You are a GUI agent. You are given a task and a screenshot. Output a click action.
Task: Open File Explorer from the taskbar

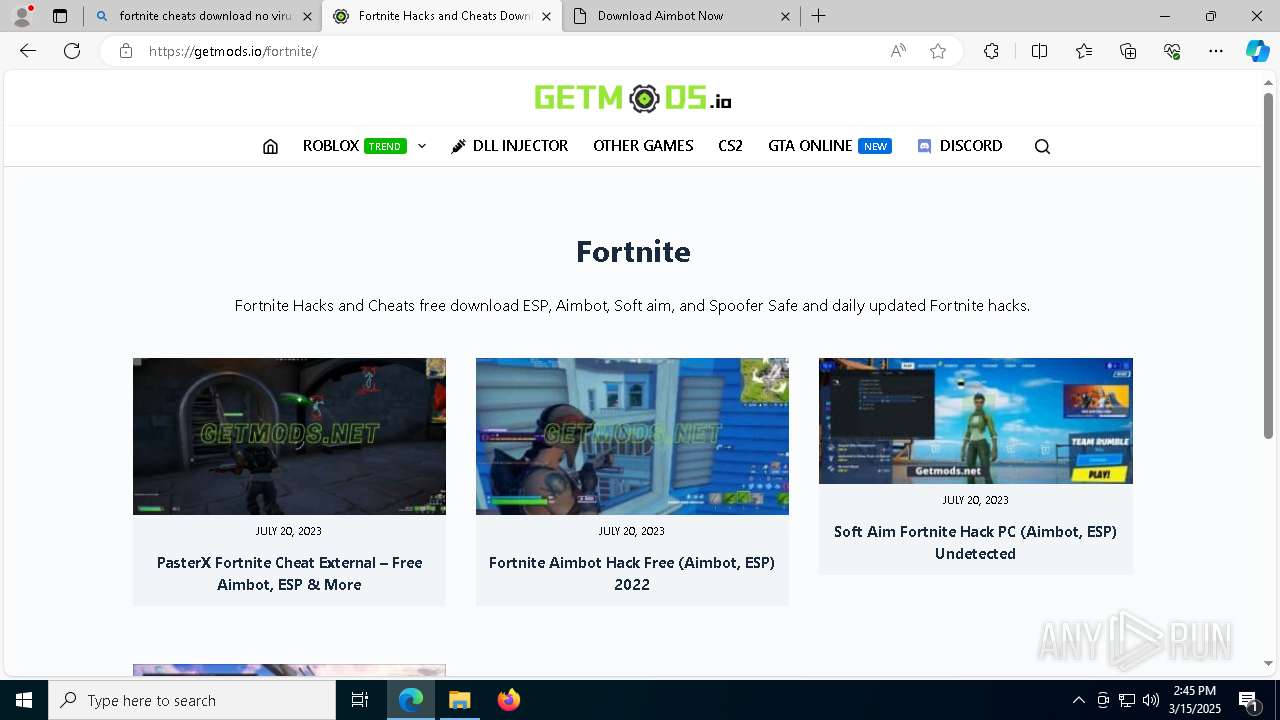[x=459, y=700]
